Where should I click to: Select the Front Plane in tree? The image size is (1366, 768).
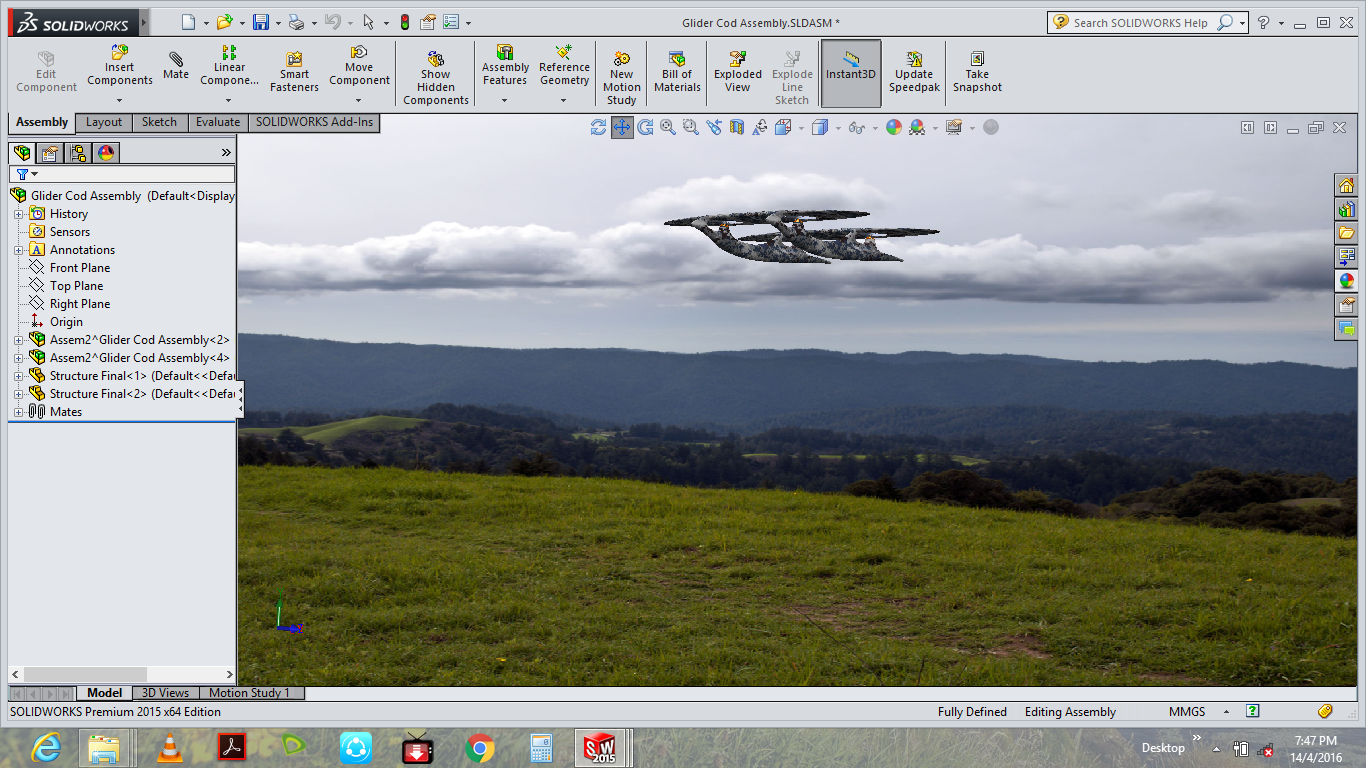point(80,268)
